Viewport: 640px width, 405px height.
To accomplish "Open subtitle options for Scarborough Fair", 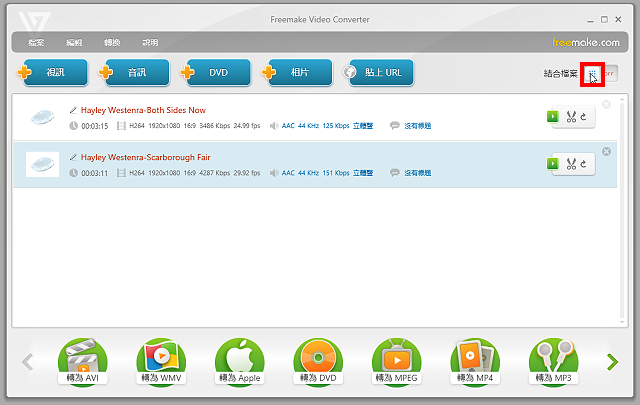I will point(418,173).
